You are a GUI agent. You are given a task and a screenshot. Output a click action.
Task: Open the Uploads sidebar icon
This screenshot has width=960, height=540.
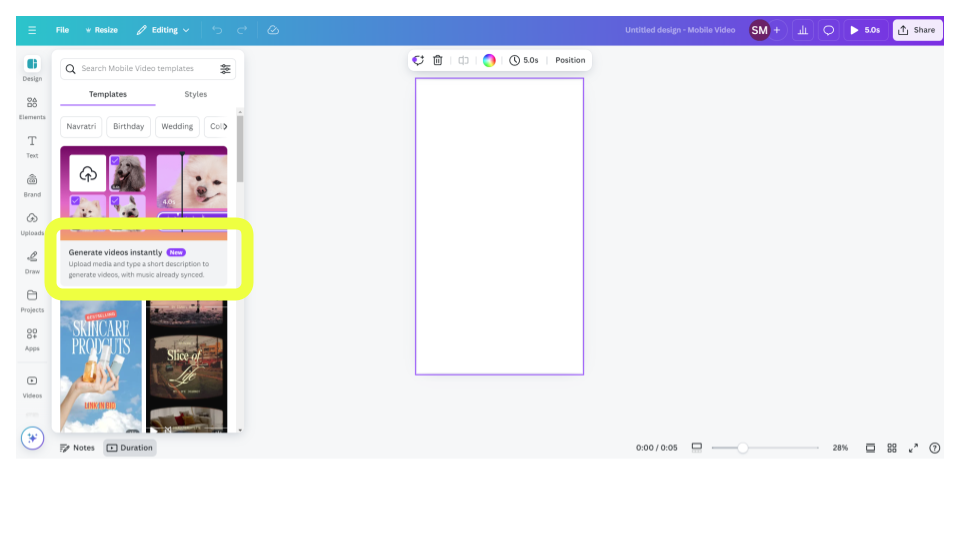pos(32,223)
